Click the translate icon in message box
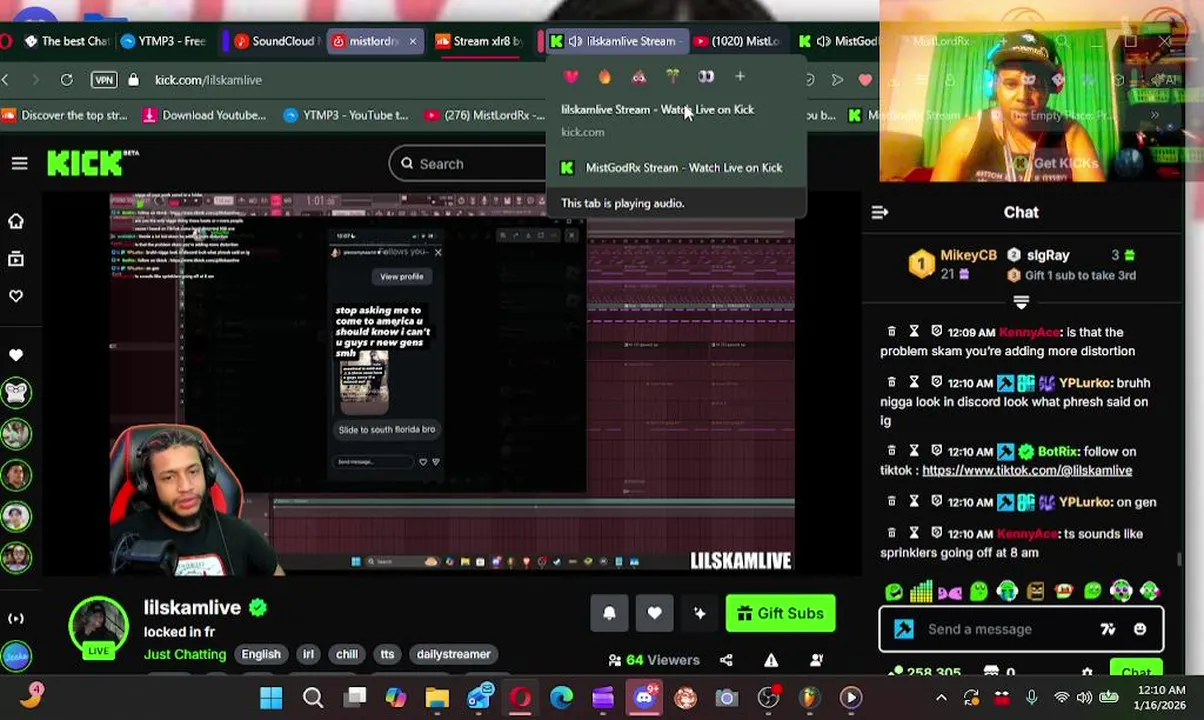The height and width of the screenshot is (720, 1204). tap(1107, 629)
